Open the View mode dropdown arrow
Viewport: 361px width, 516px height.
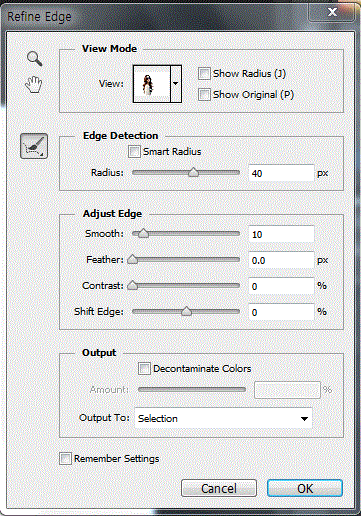click(176, 84)
